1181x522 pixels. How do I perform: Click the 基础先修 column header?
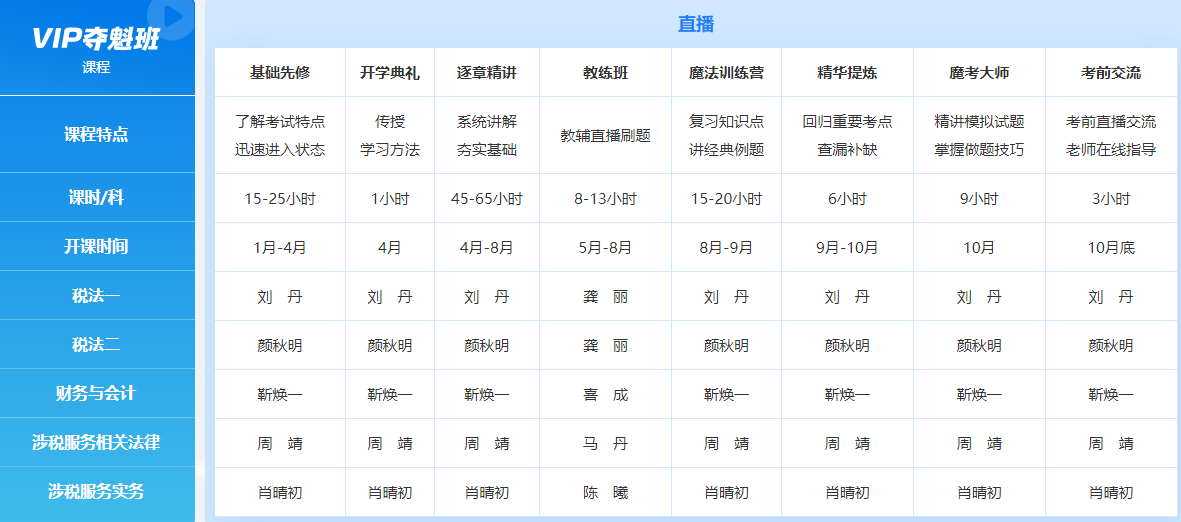click(280, 73)
